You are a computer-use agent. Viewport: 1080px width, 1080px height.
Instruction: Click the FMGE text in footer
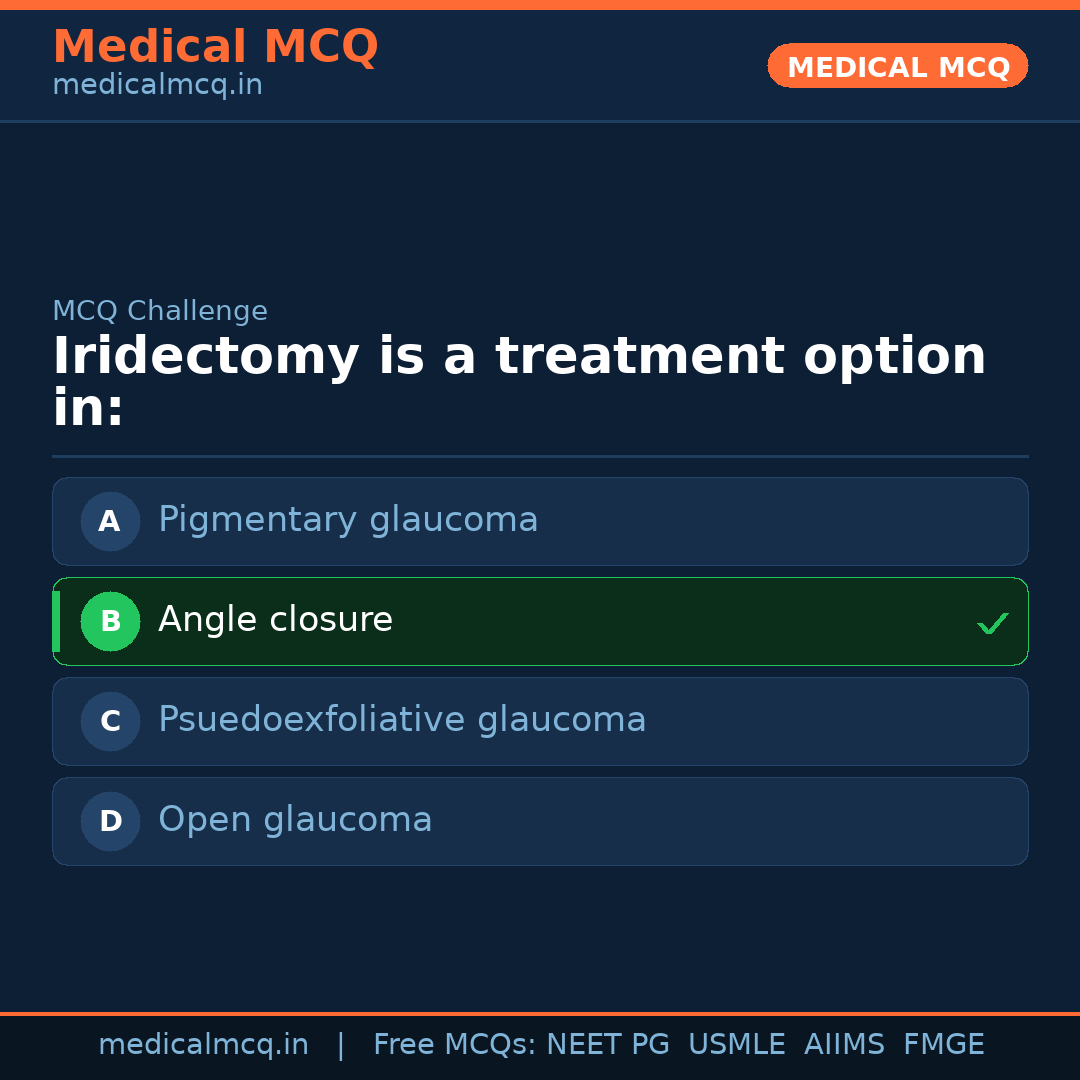(x=943, y=1045)
